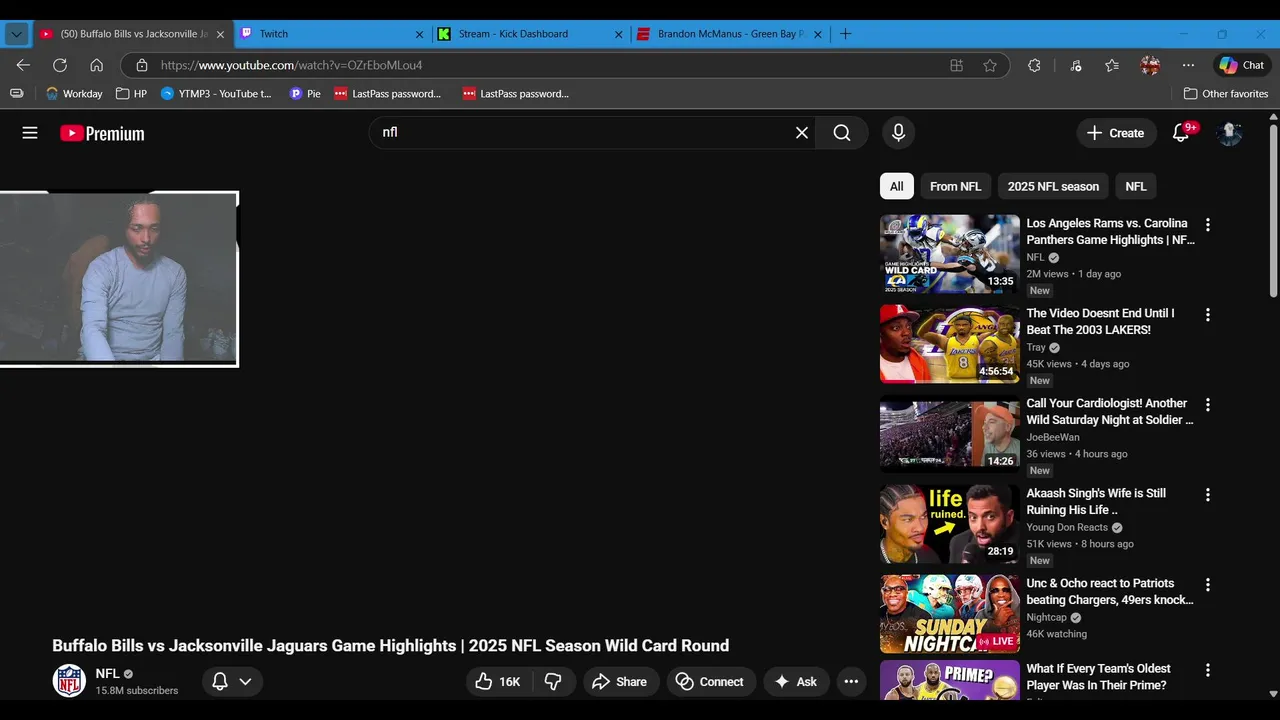Run search with the magnifier button
Screen dimensions: 1280x720
tap(842, 133)
